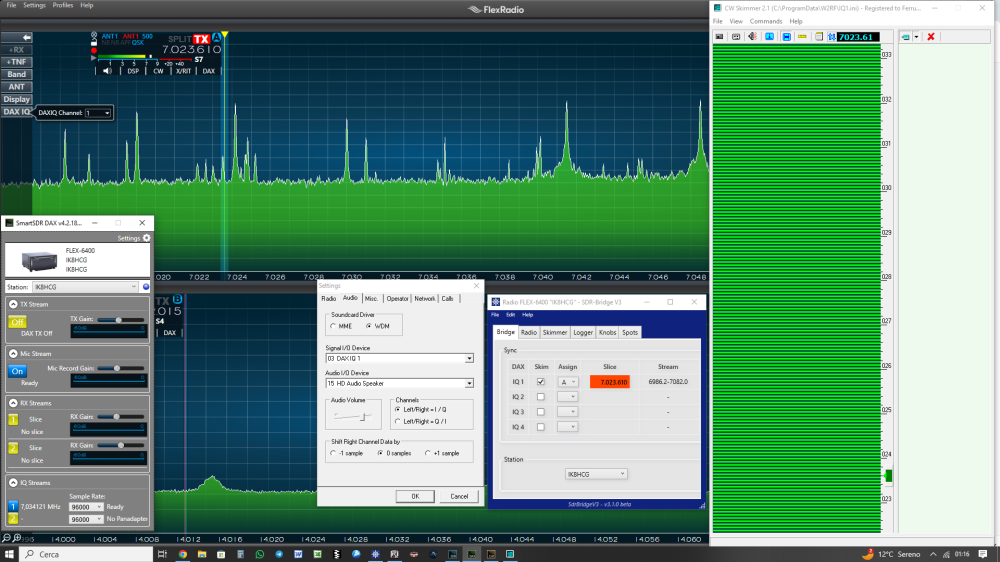
Task: Collapse the IQ Streams section
Action: pyautogui.click(x=13, y=483)
